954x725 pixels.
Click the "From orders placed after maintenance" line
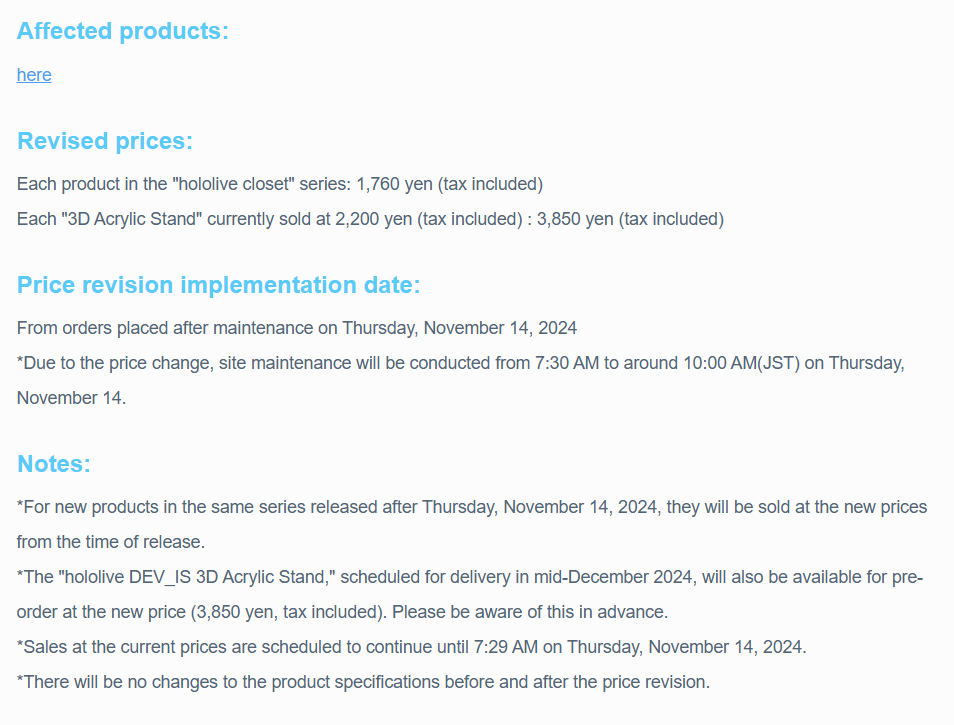(297, 328)
